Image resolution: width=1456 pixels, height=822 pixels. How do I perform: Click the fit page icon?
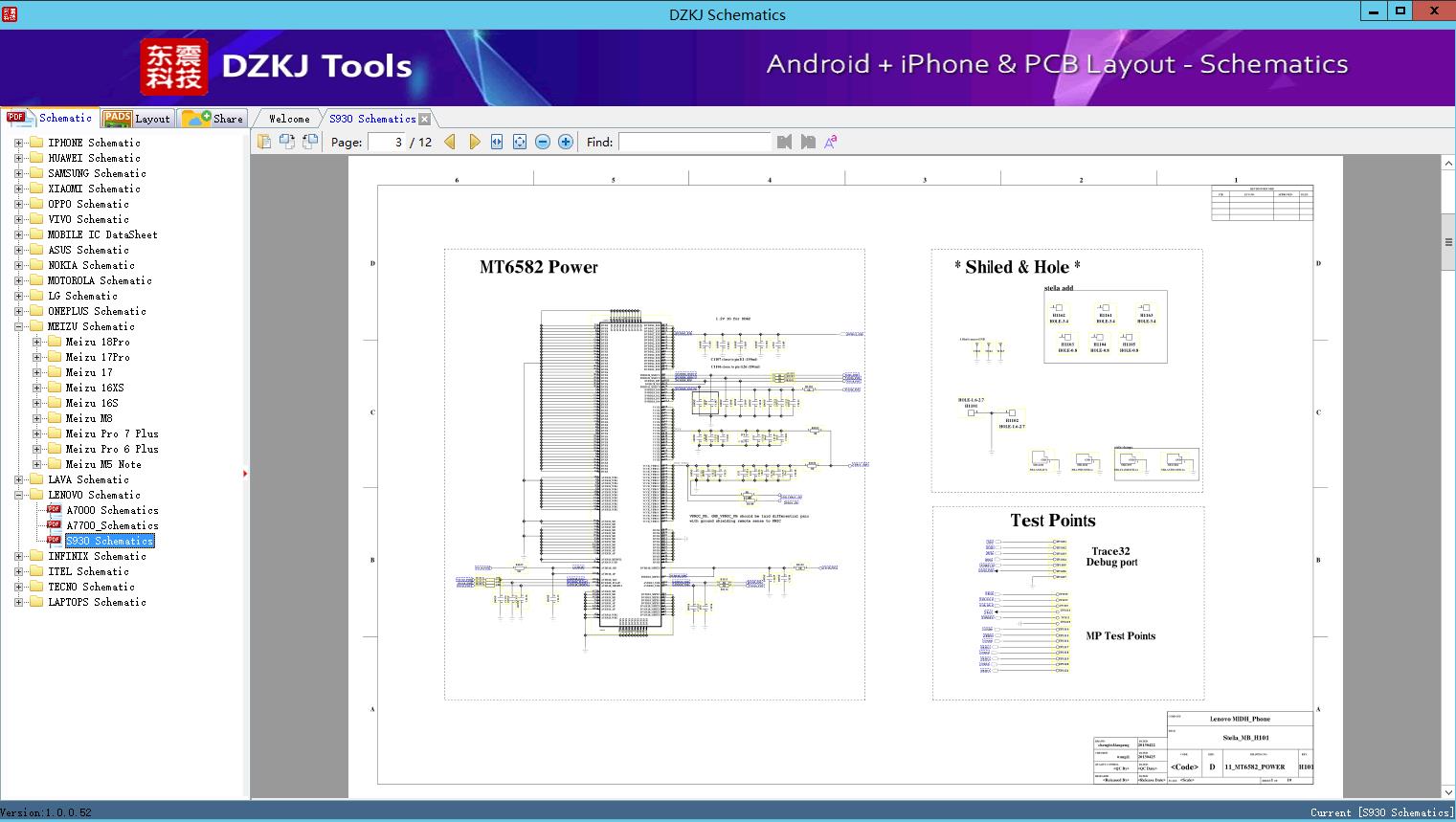(x=520, y=142)
